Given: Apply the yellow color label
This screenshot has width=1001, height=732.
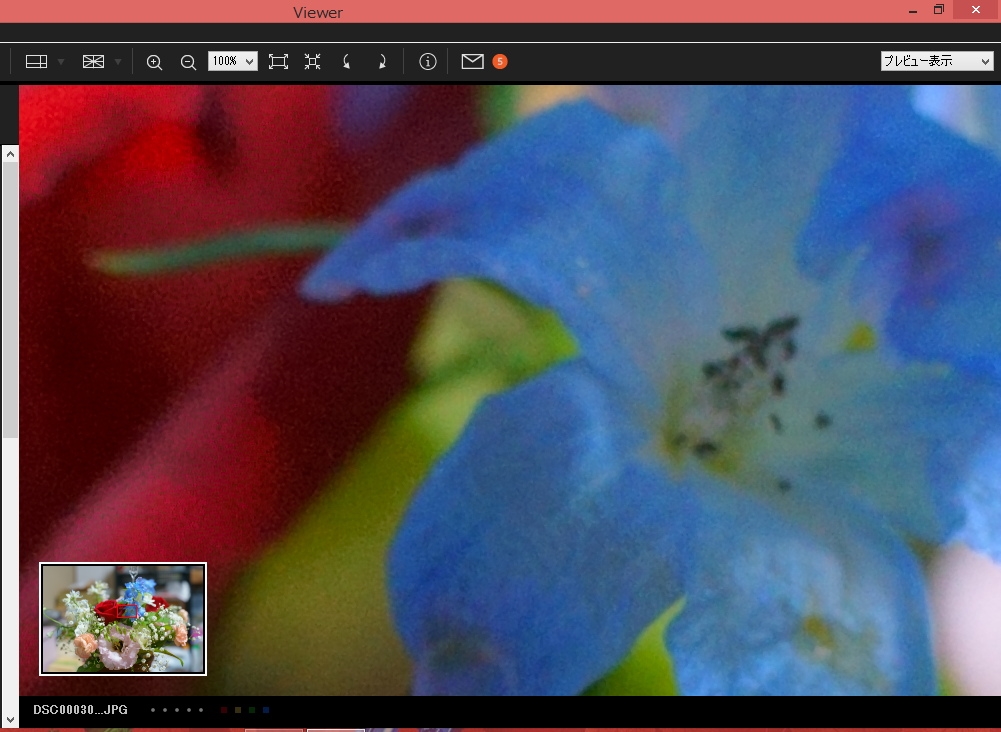Looking at the screenshot, I should [x=237, y=710].
